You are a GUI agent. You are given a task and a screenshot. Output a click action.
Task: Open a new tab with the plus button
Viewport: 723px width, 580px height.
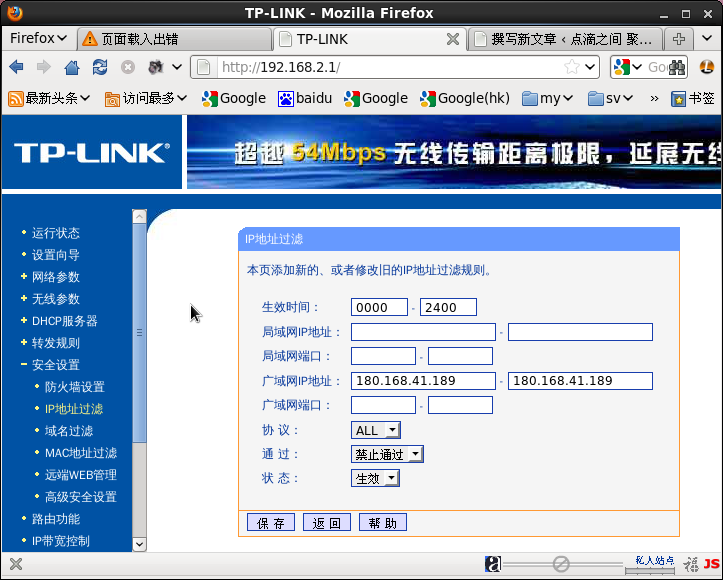[679, 39]
